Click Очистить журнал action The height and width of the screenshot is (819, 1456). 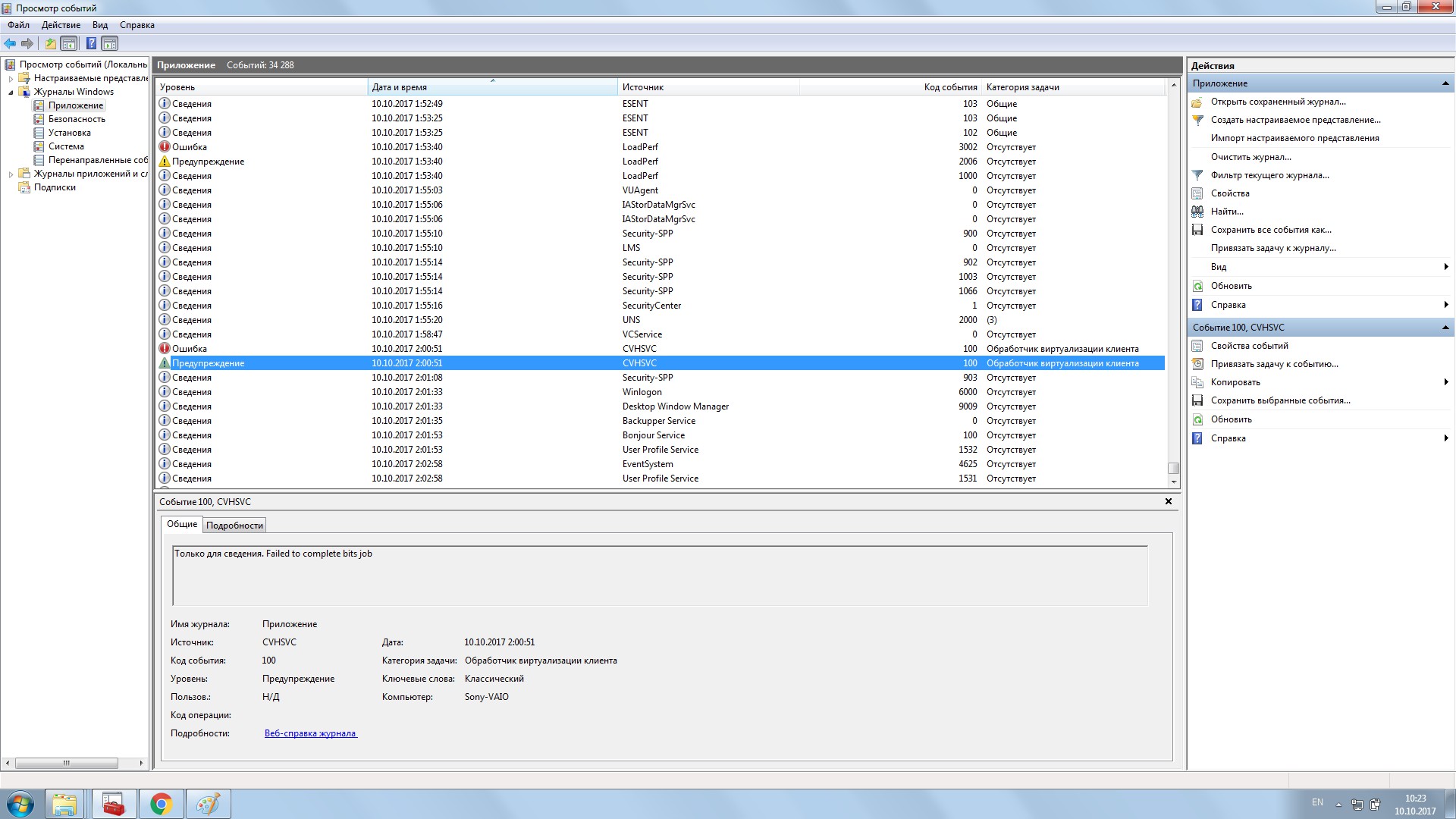[x=1250, y=157]
